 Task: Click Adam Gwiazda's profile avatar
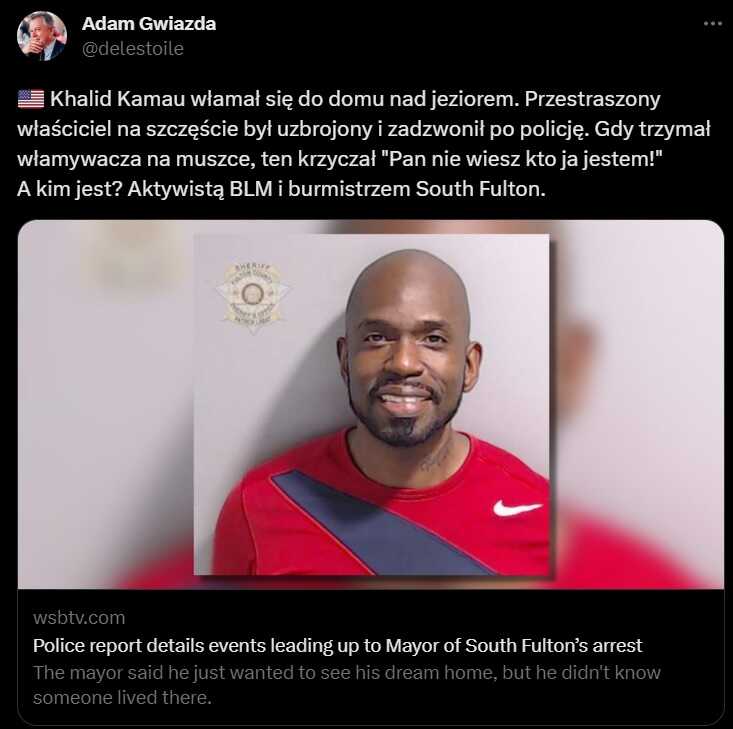point(42,36)
